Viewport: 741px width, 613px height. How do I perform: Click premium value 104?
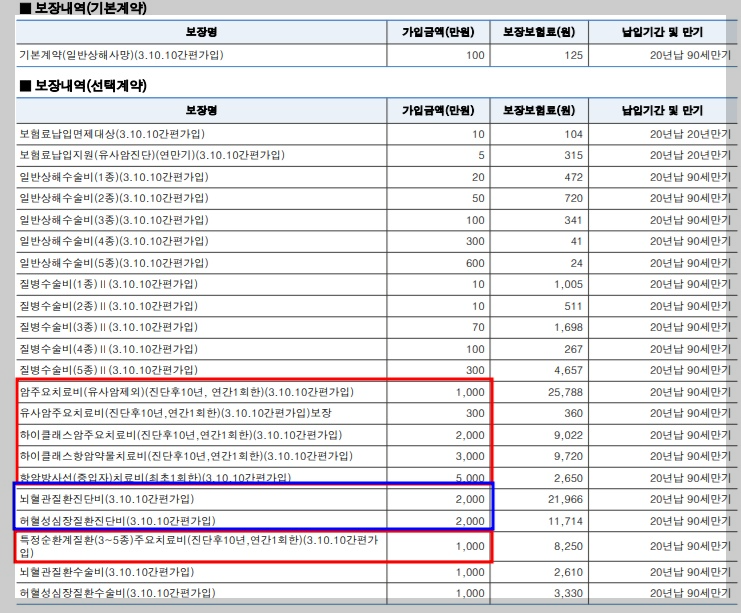click(573, 134)
